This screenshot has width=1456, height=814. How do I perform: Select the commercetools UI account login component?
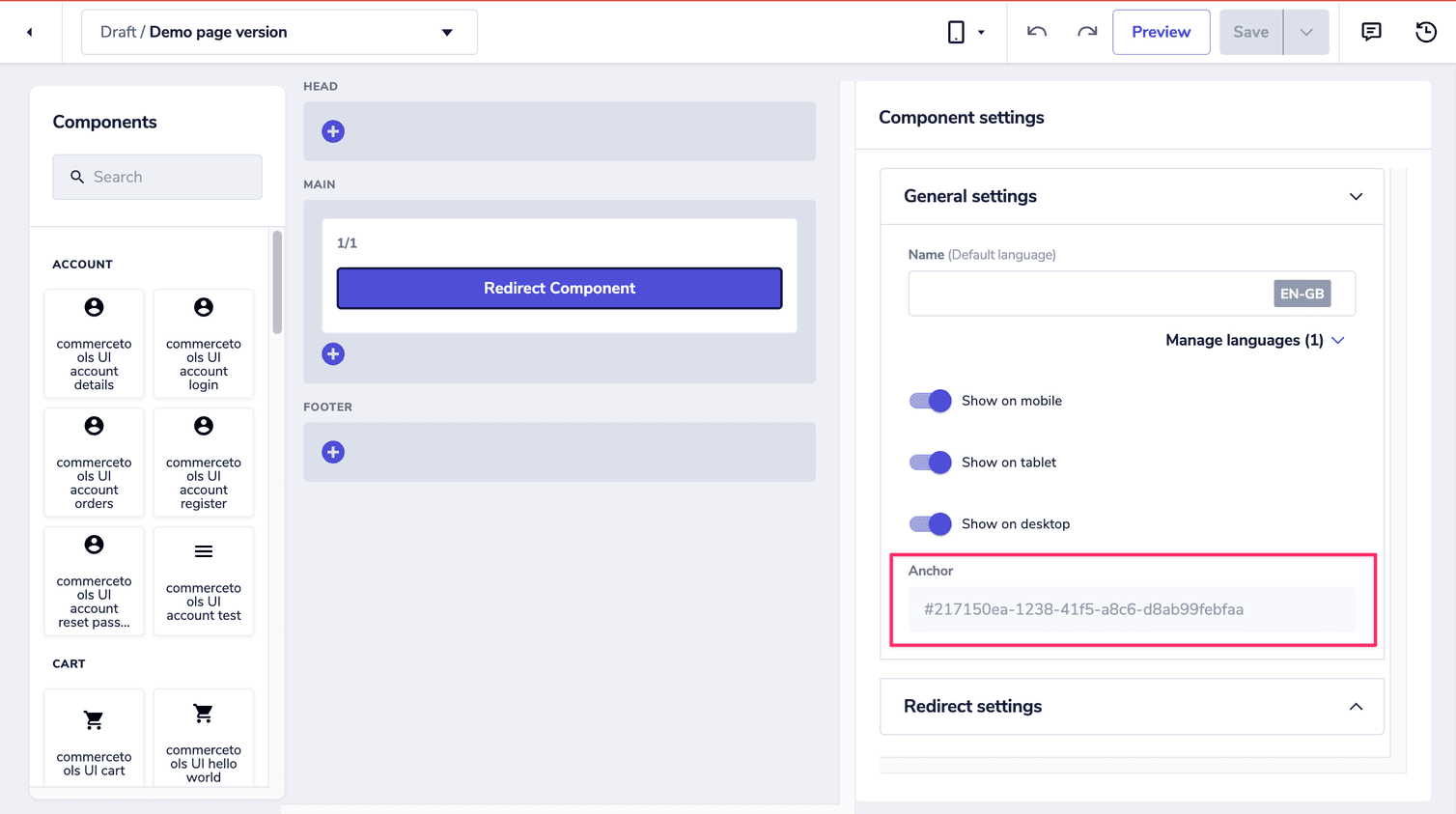pos(203,344)
